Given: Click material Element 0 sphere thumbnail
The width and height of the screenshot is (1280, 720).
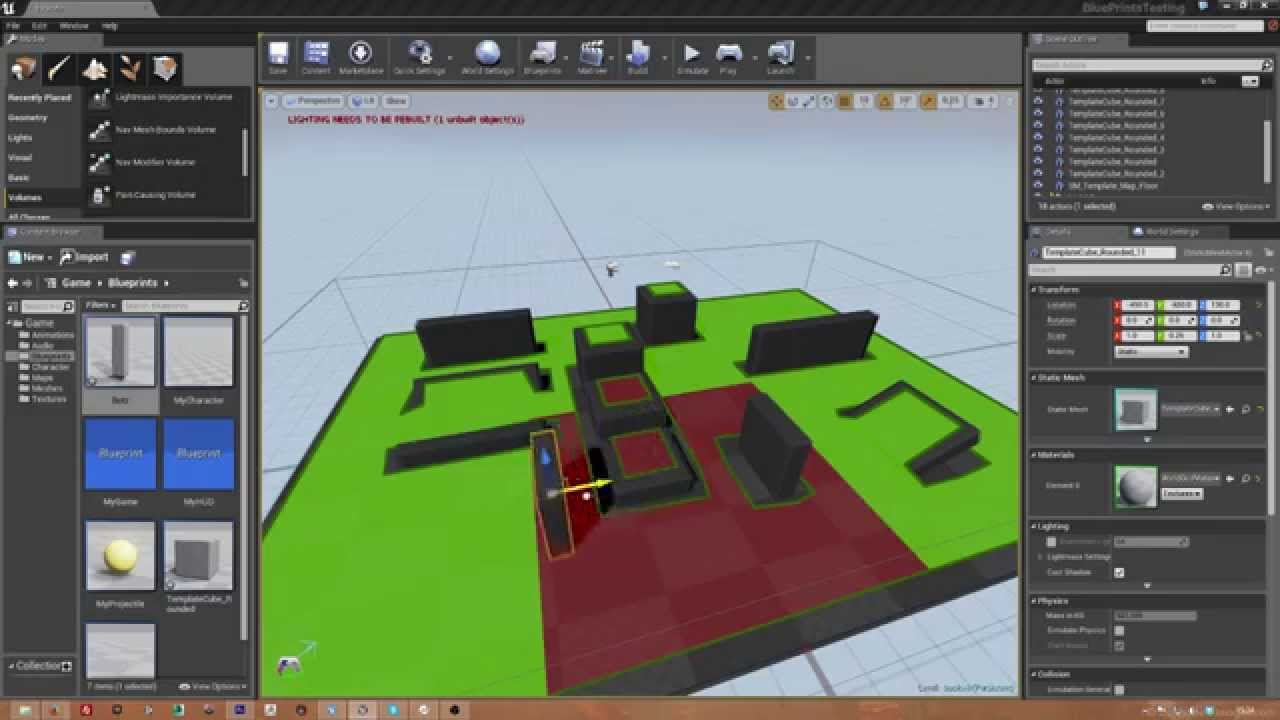Looking at the screenshot, I should click(1136, 486).
